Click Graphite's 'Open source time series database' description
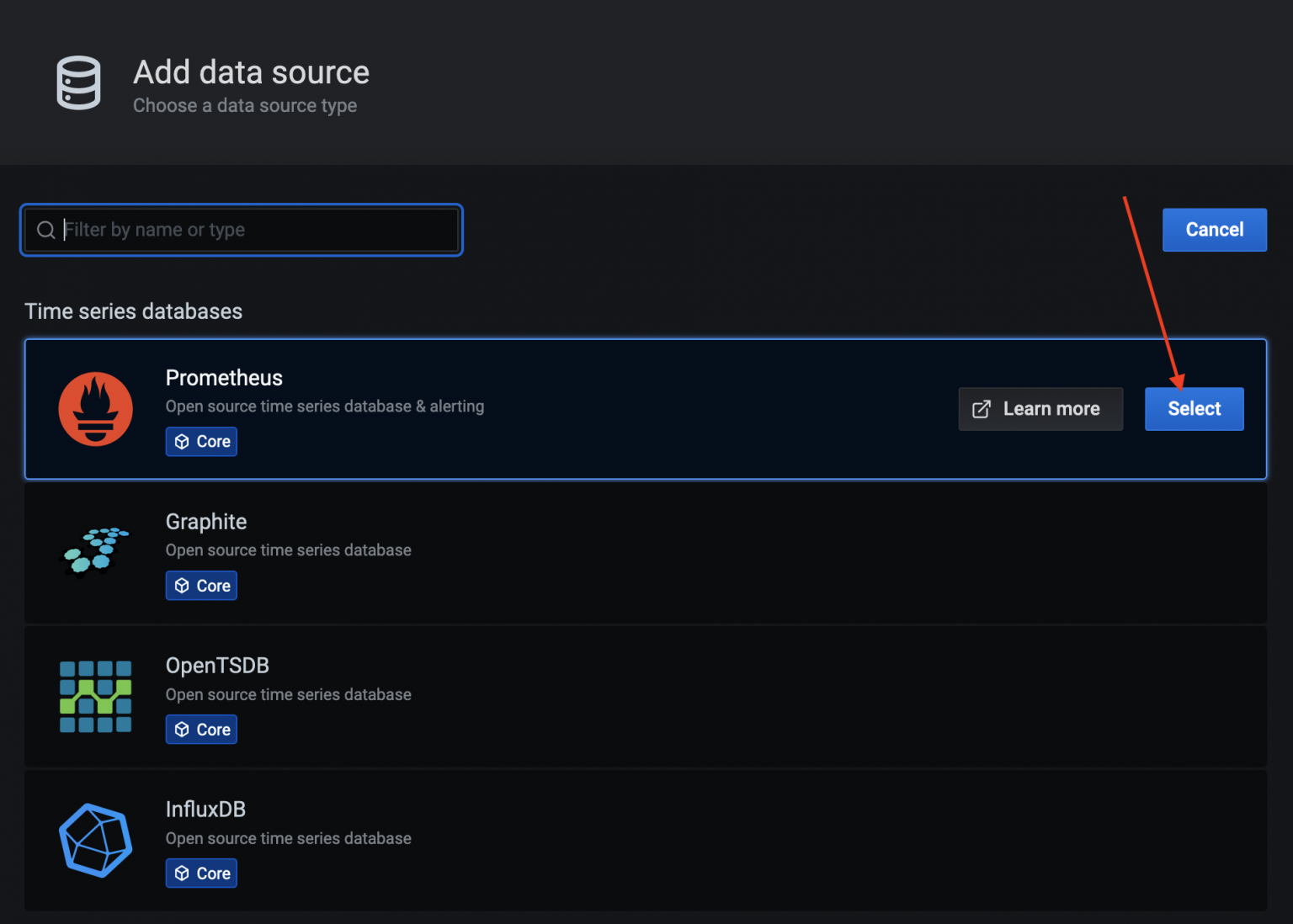This screenshot has width=1293, height=924. click(289, 550)
